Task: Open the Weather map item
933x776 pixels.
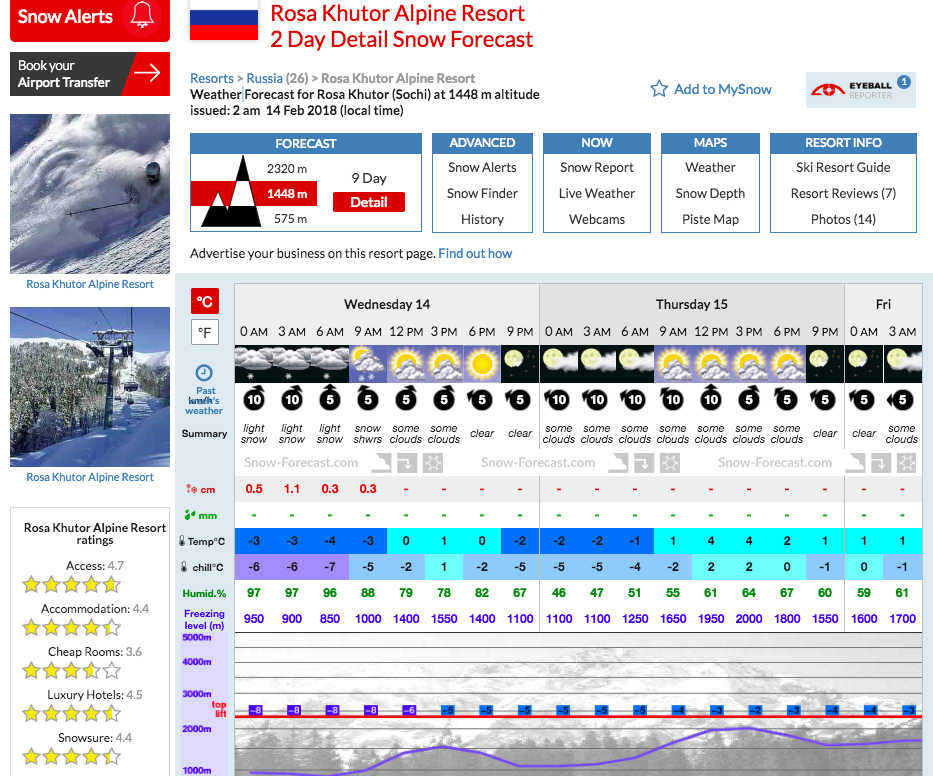Action: click(710, 168)
